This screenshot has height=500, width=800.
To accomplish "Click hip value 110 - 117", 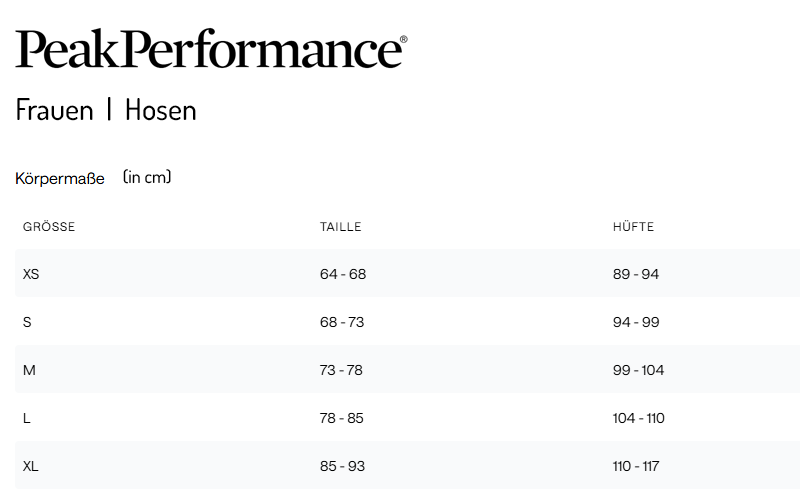I will tap(636, 466).
